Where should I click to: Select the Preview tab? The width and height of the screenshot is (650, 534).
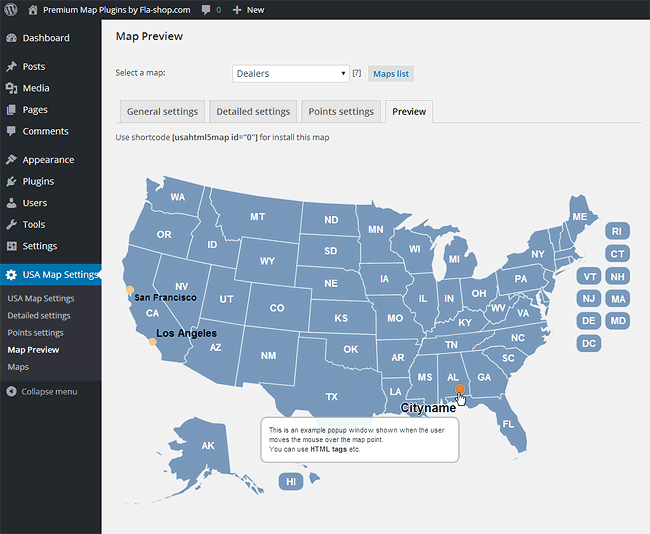coord(409,111)
